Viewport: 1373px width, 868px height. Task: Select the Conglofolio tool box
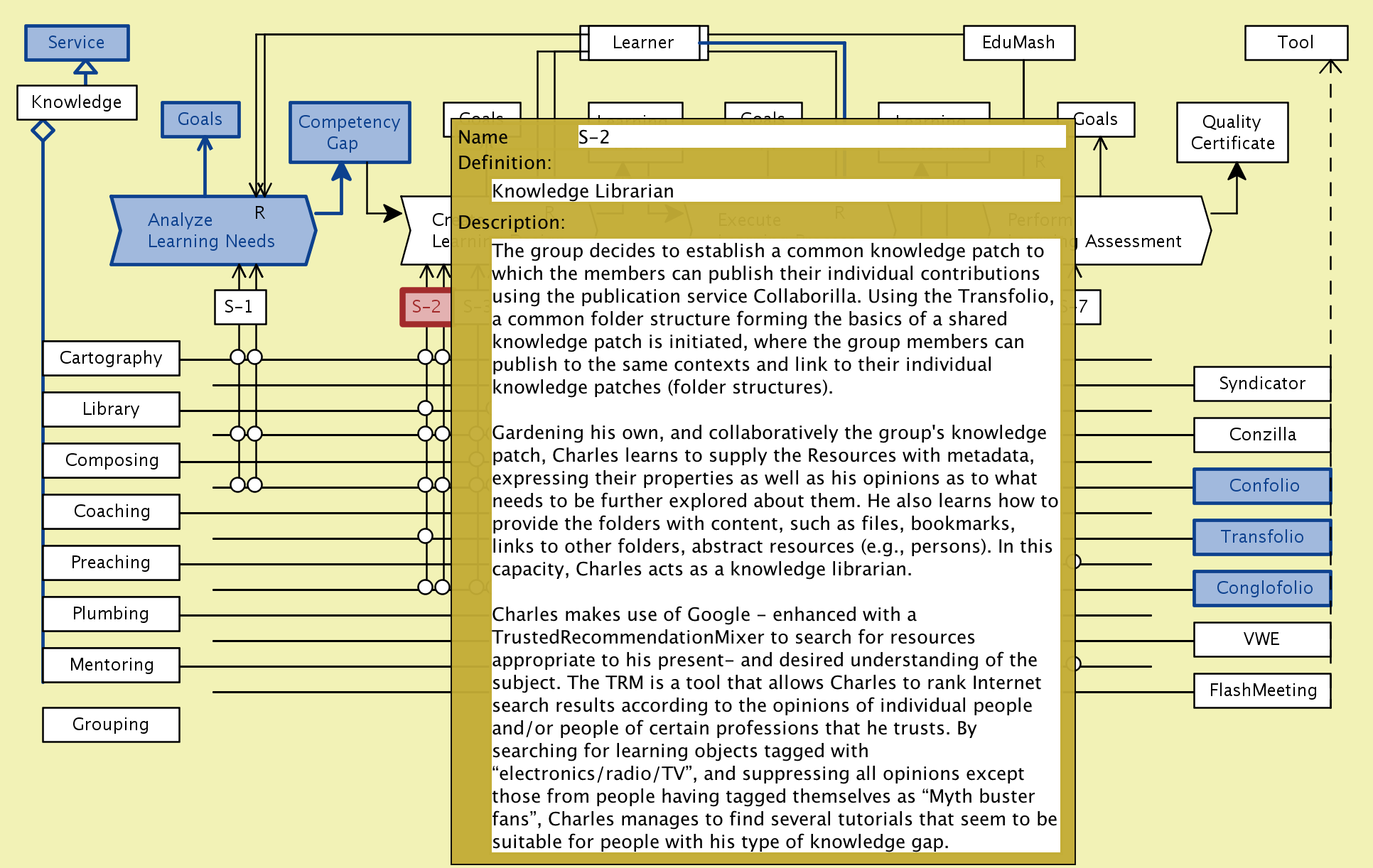pyautogui.click(x=1262, y=588)
